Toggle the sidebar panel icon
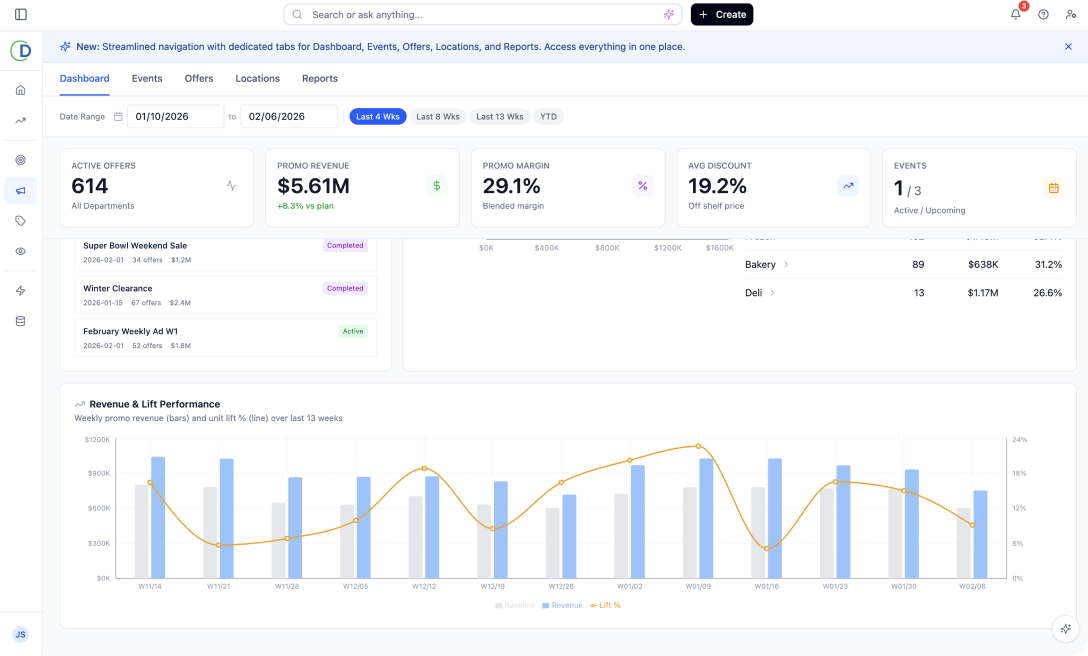This screenshot has width=1088, height=656. (x=21, y=14)
